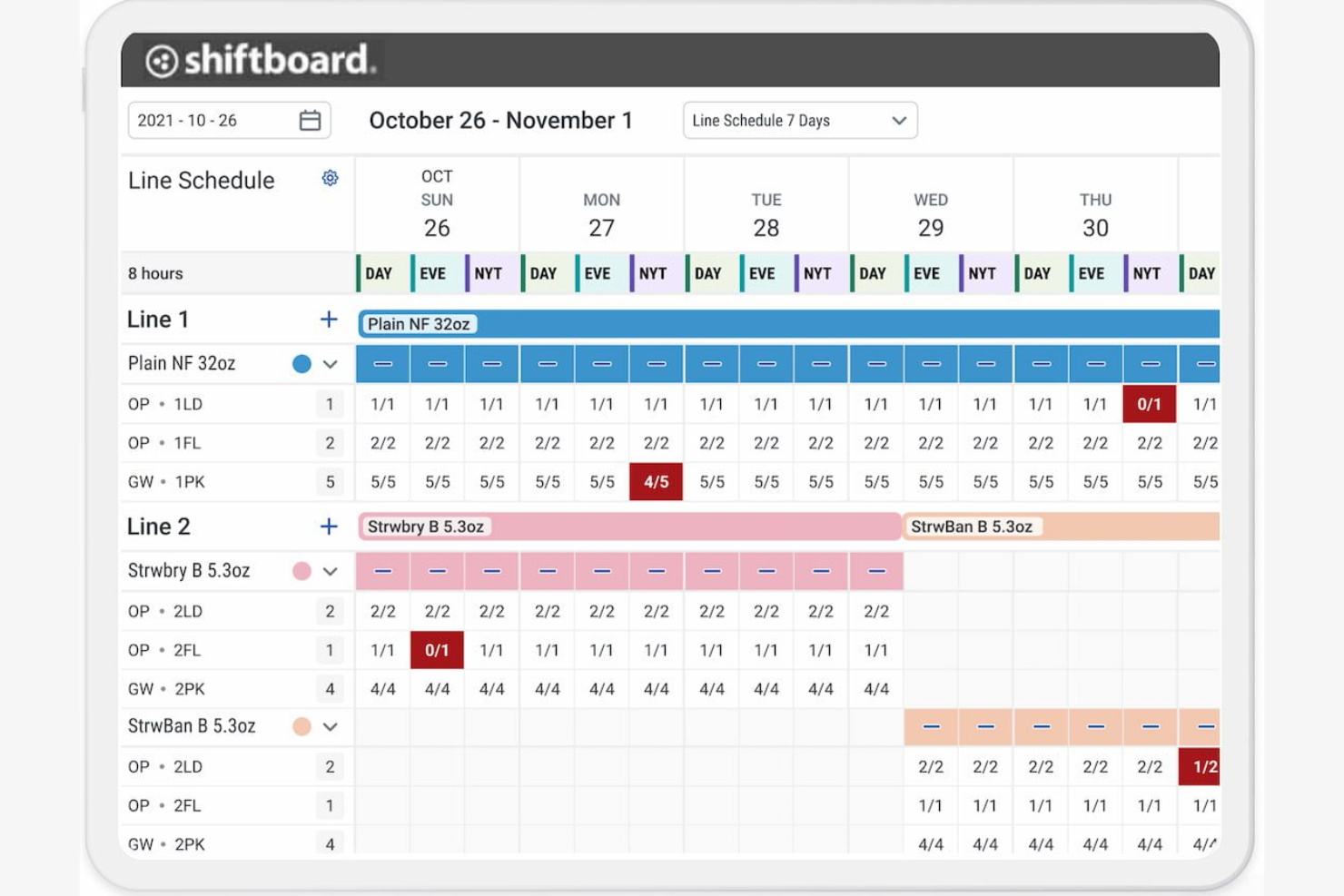Viewport: 1344px width, 896px height.
Task: Select Thursday 30 NYT shift header
Action: (1150, 273)
